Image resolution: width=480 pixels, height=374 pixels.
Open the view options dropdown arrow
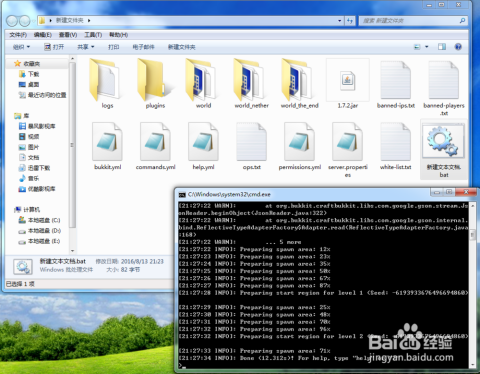[427, 47]
